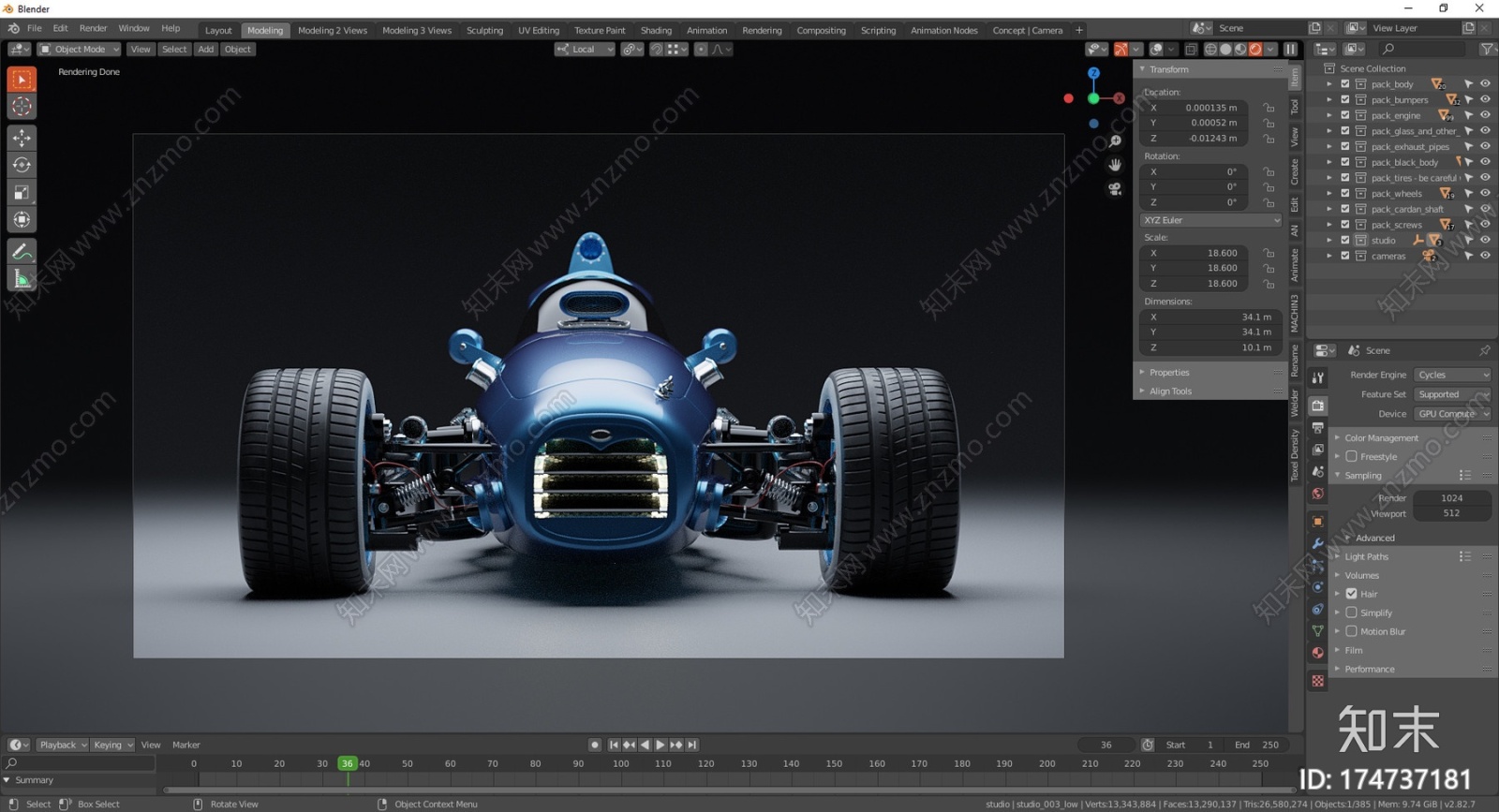Click the zoom magnifier icon in viewport

click(x=1115, y=141)
